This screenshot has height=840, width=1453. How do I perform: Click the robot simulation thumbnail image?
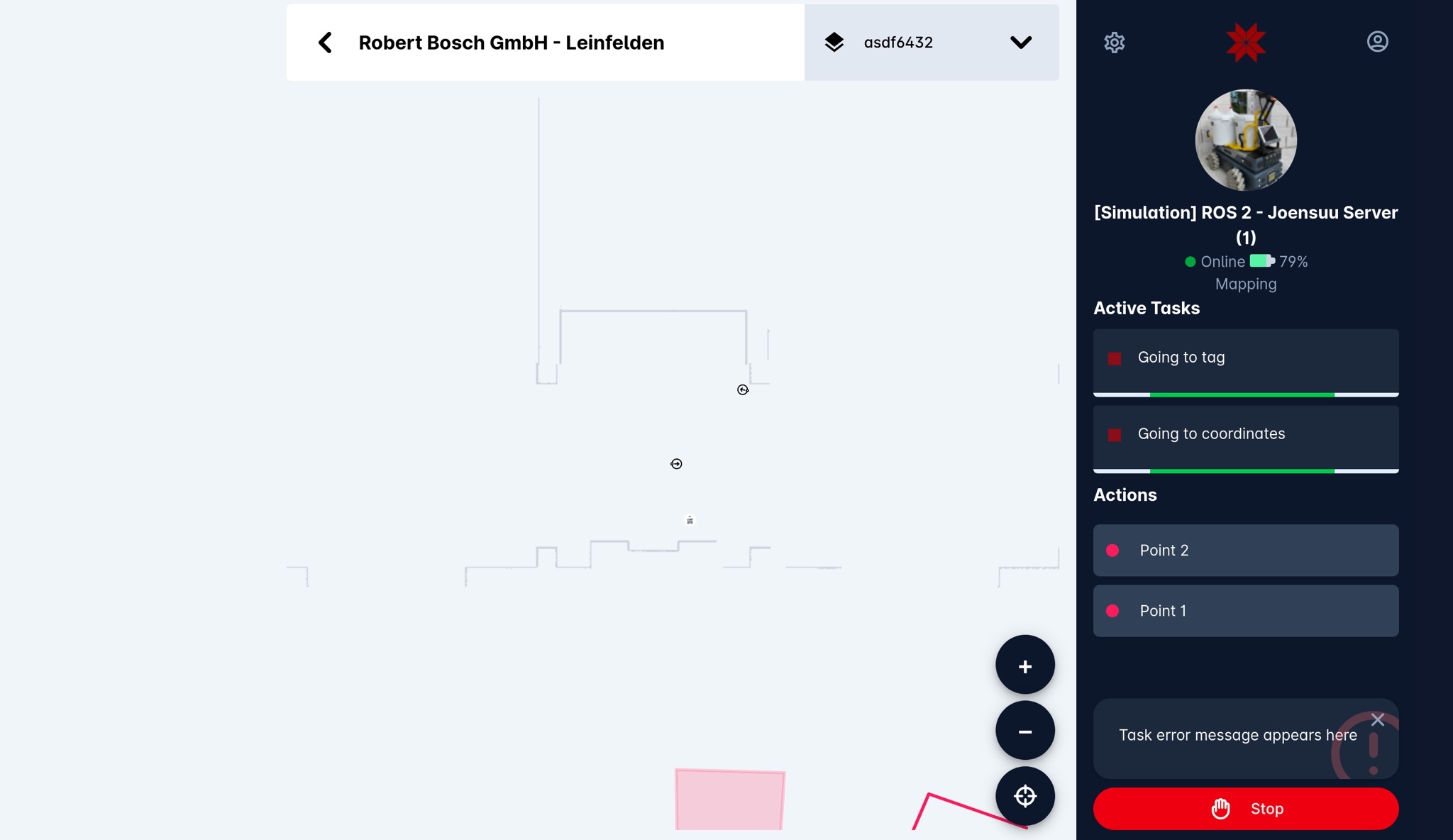pyautogui.click(x=1246, y=140)
